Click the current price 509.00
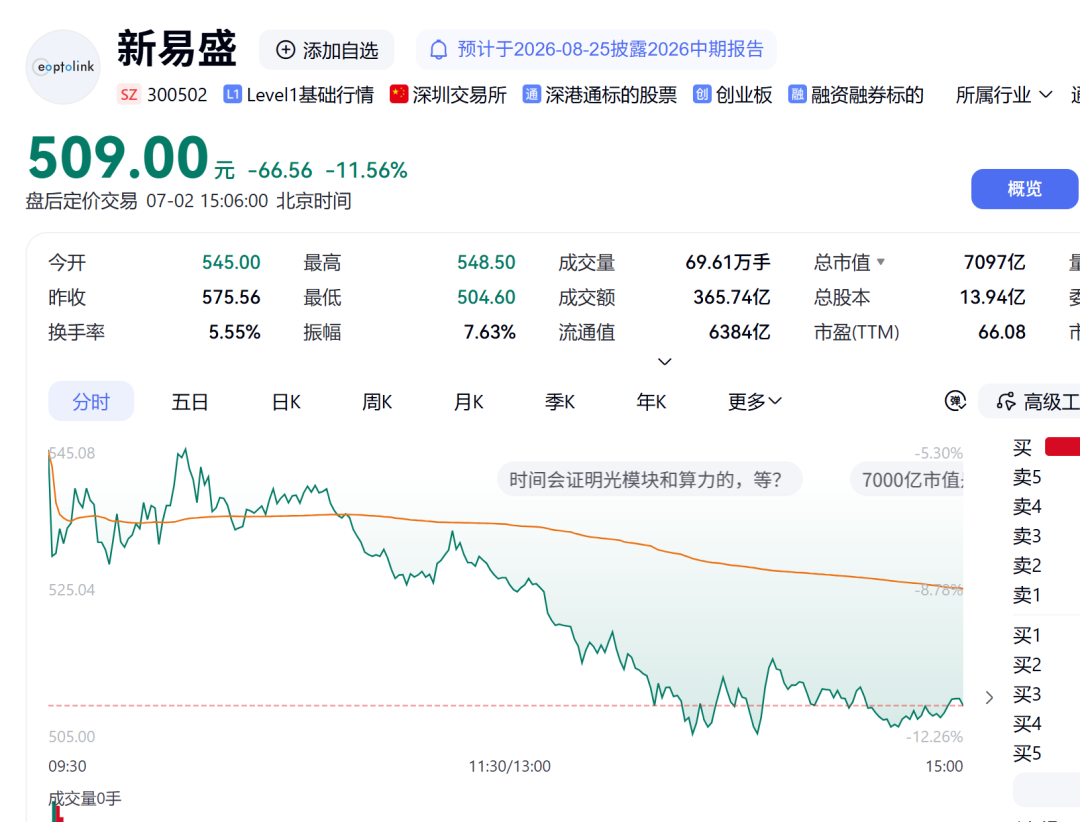 [118, 157]
